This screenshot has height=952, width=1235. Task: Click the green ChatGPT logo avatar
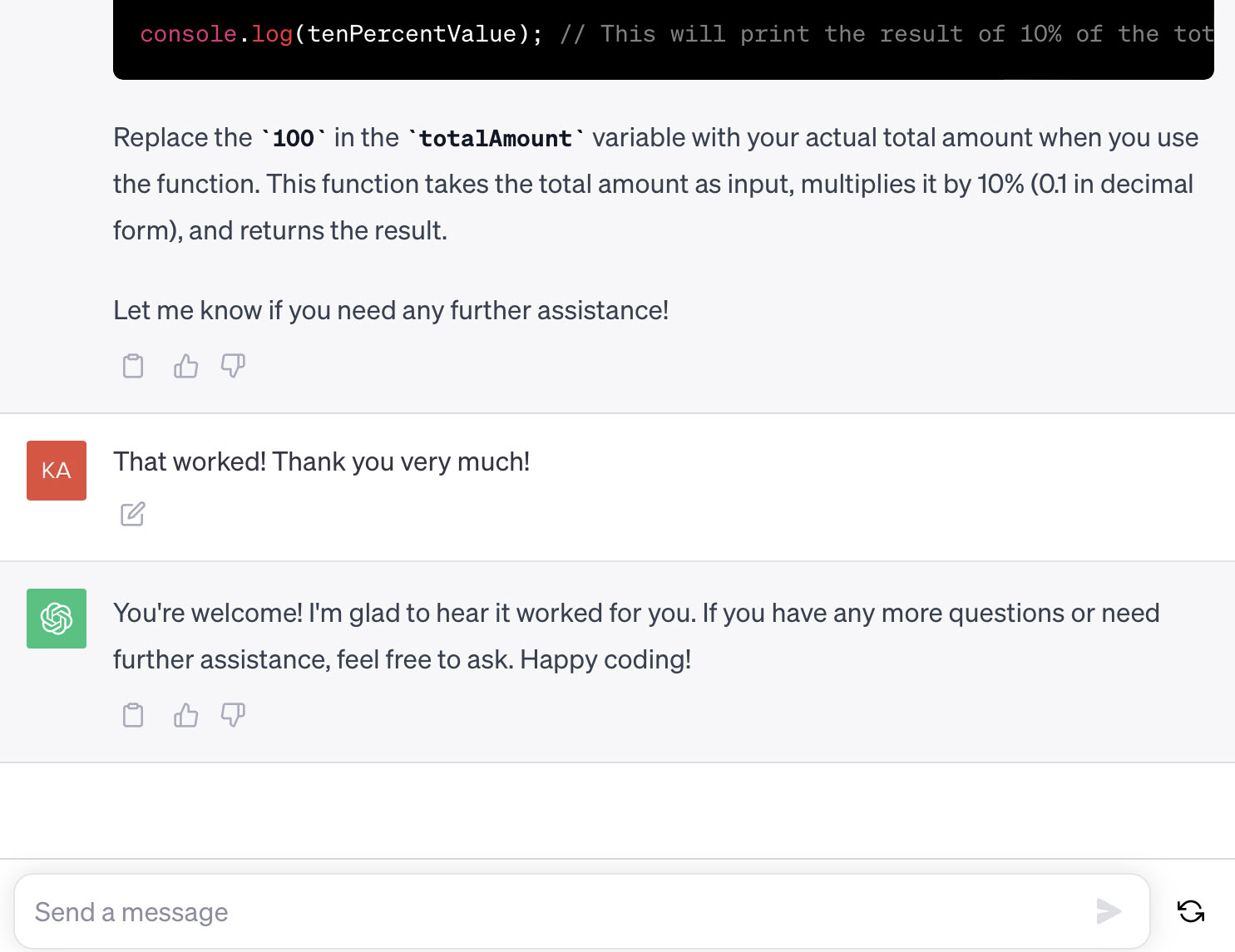57,619
